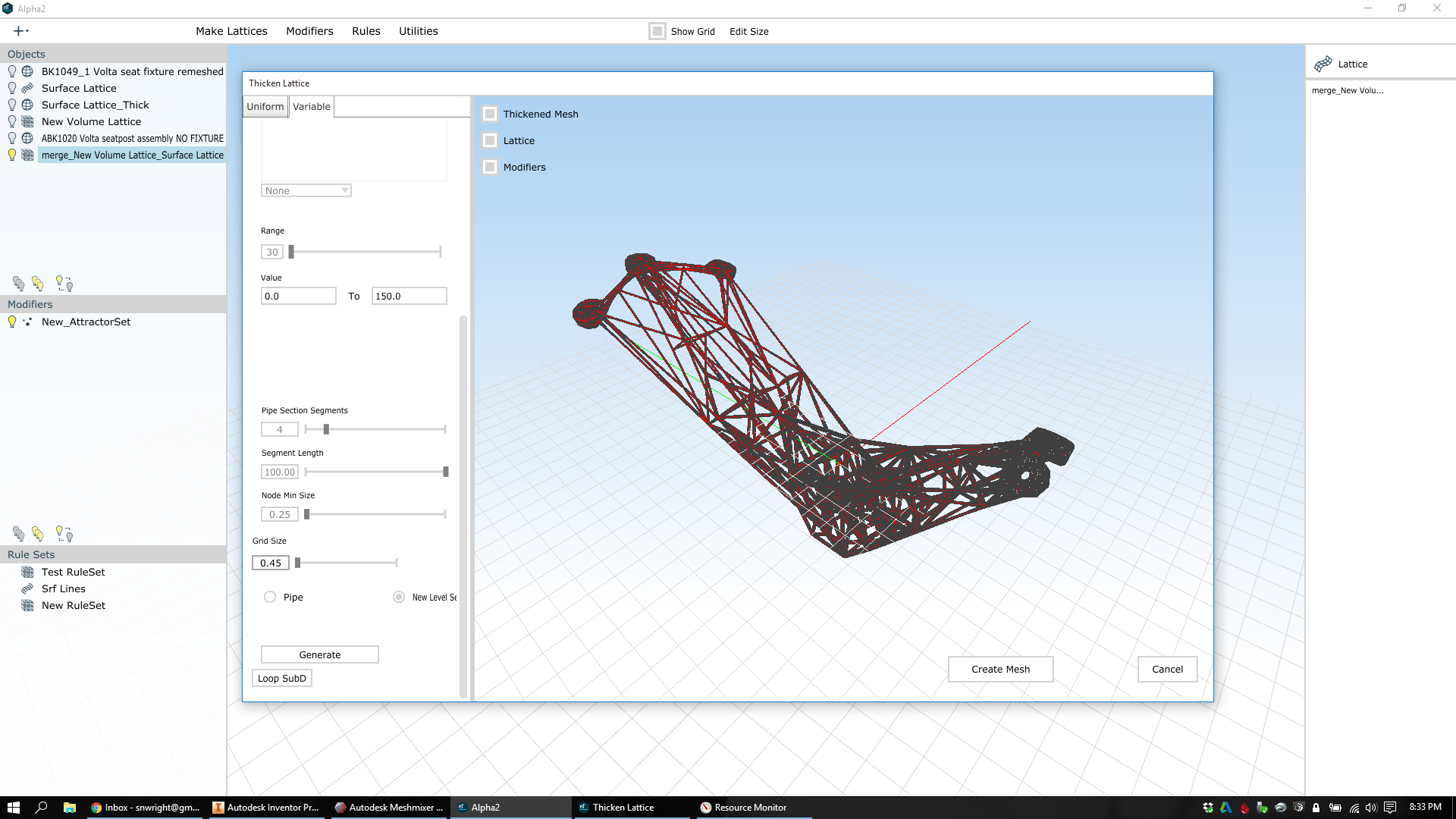Click volume speaker icon in system tray
This screenshot has width=1456, height=819.
1371,808
